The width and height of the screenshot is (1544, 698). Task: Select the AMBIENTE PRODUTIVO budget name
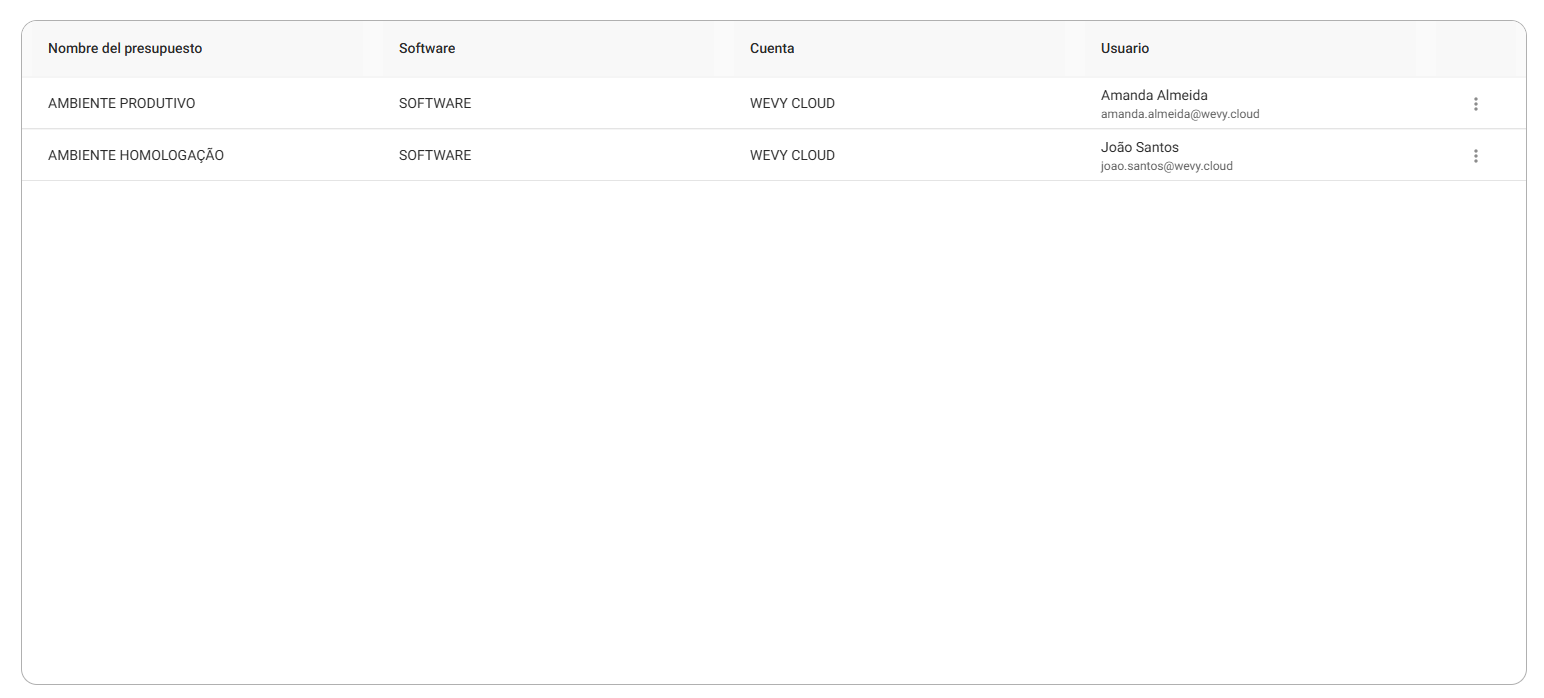(x=122, y=103)
